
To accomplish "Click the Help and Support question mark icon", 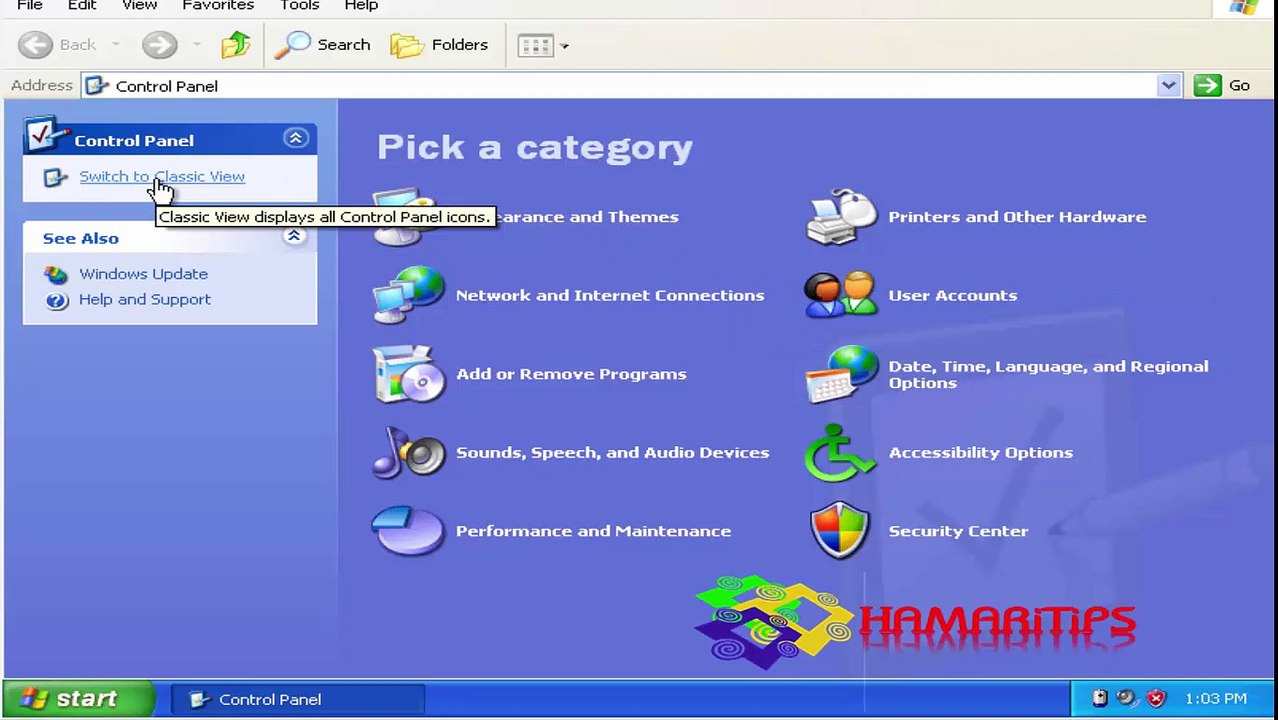I will coord(57,300).
